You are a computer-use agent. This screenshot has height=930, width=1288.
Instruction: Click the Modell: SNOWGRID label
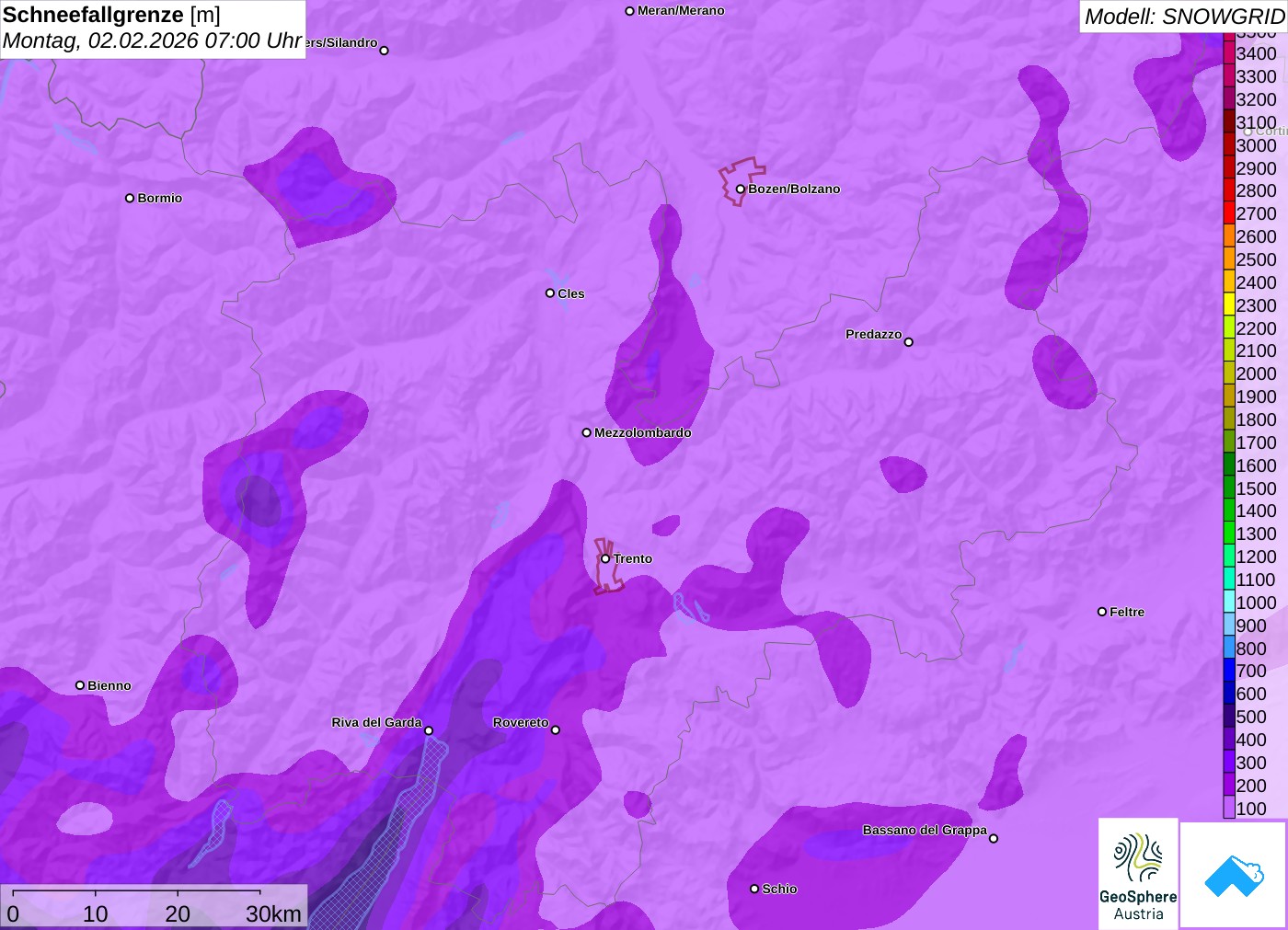[x=1184, y=17]
